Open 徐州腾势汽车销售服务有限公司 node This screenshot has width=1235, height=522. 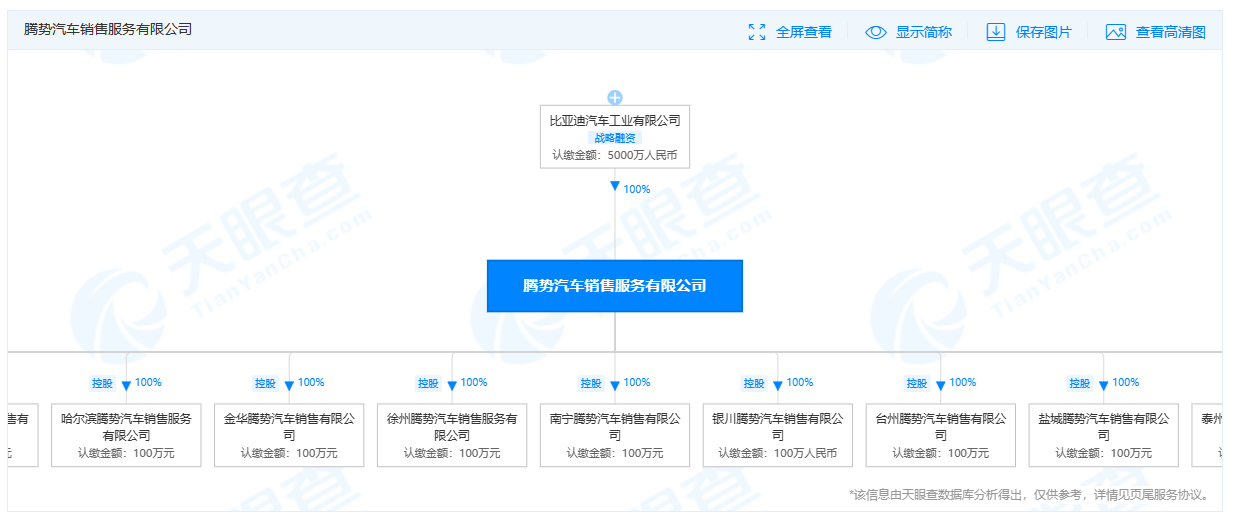pos(452,435)
